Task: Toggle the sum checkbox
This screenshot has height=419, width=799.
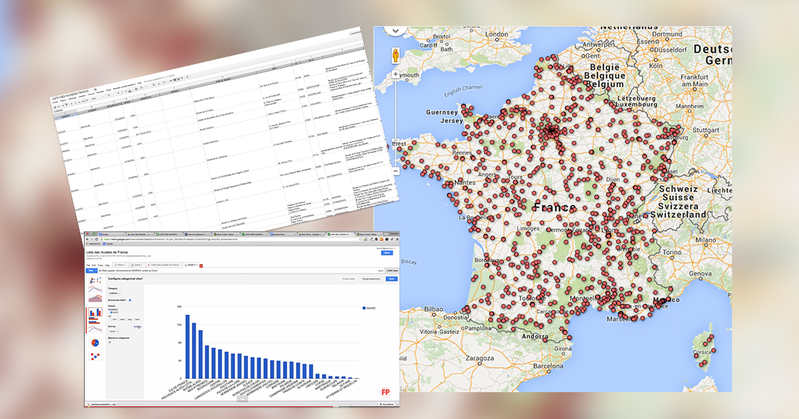Action: [134, 319]
